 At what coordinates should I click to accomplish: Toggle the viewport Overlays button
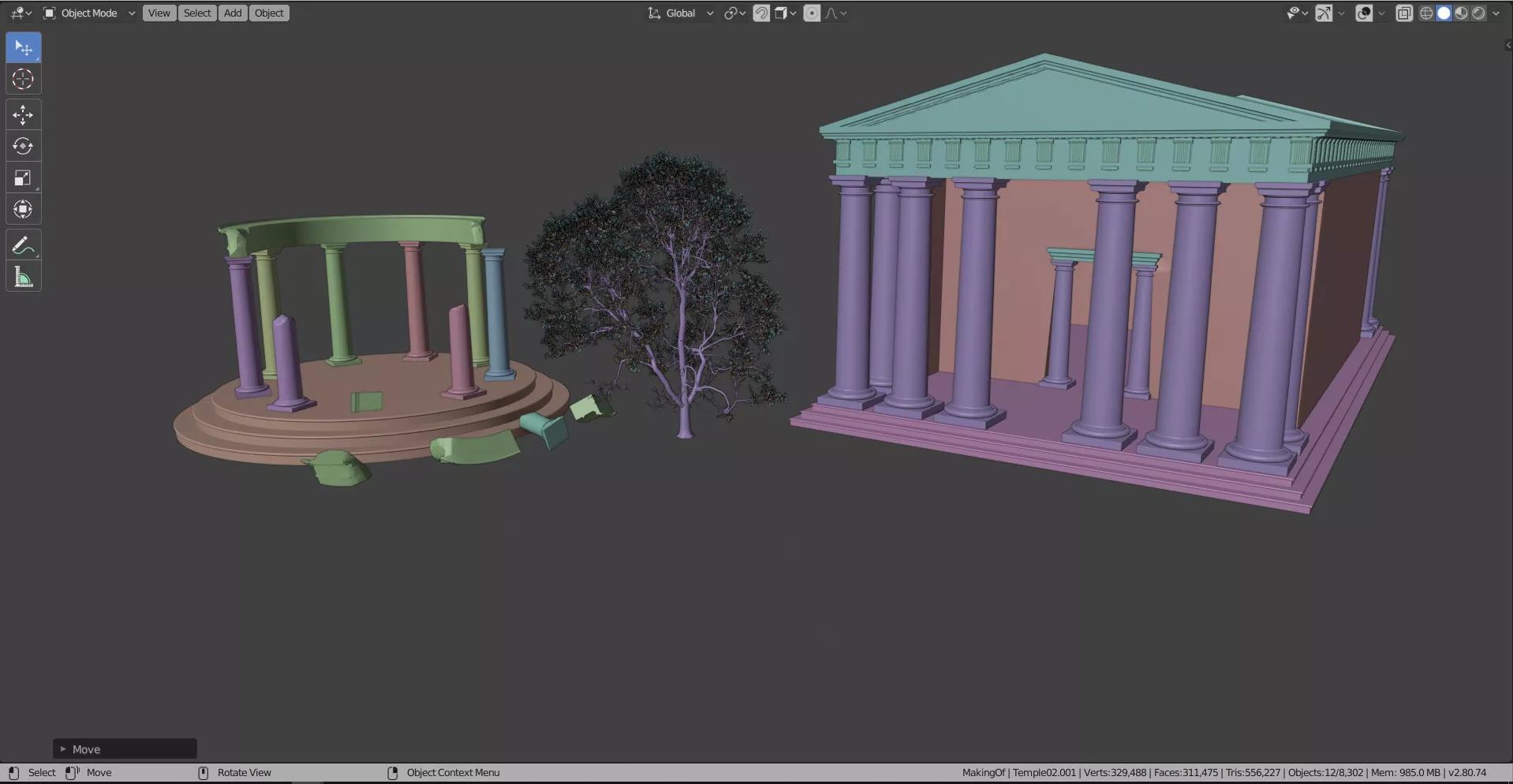(1364, 13)
